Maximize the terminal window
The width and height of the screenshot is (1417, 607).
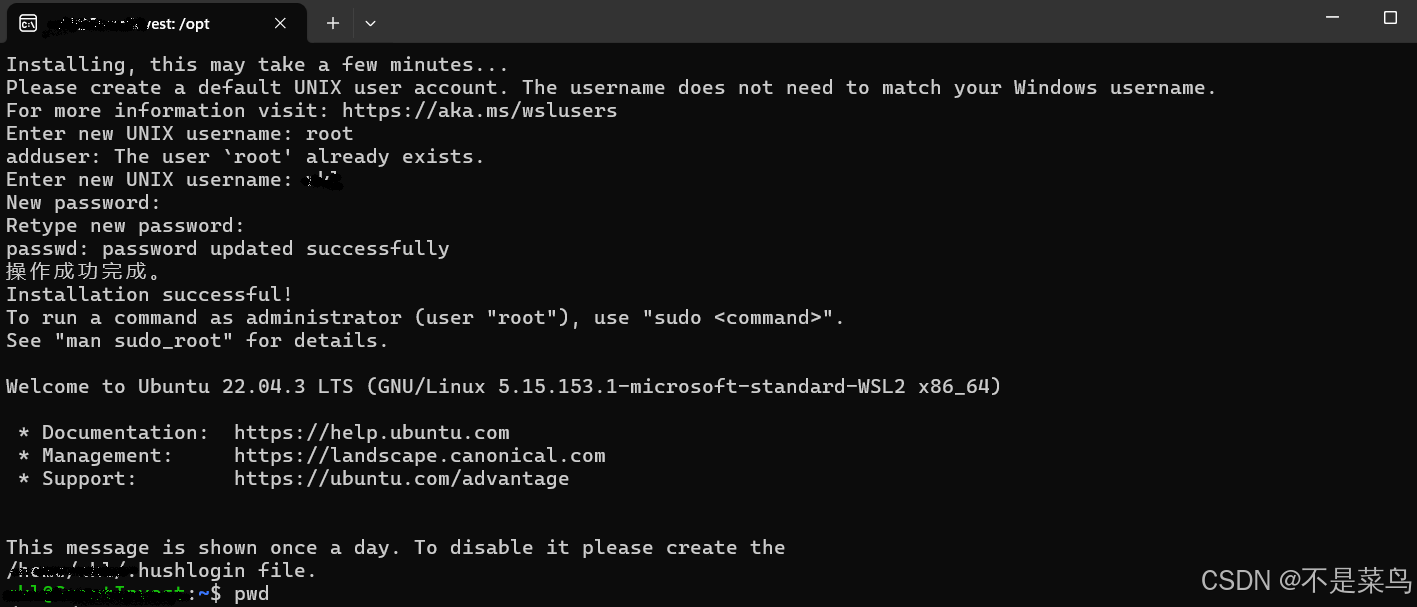[x=1390, y=17]
